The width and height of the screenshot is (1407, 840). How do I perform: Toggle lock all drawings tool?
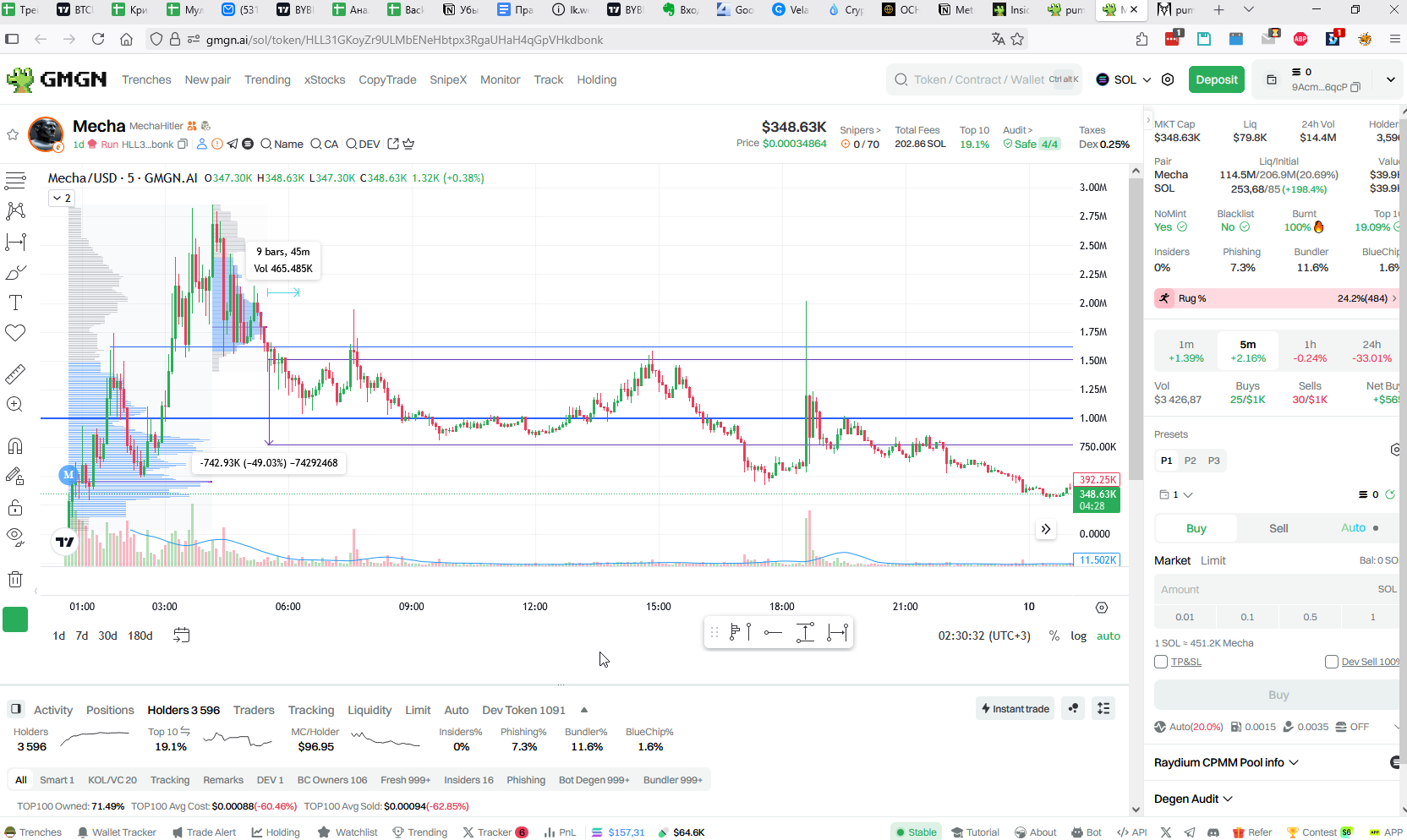(15, 507)
